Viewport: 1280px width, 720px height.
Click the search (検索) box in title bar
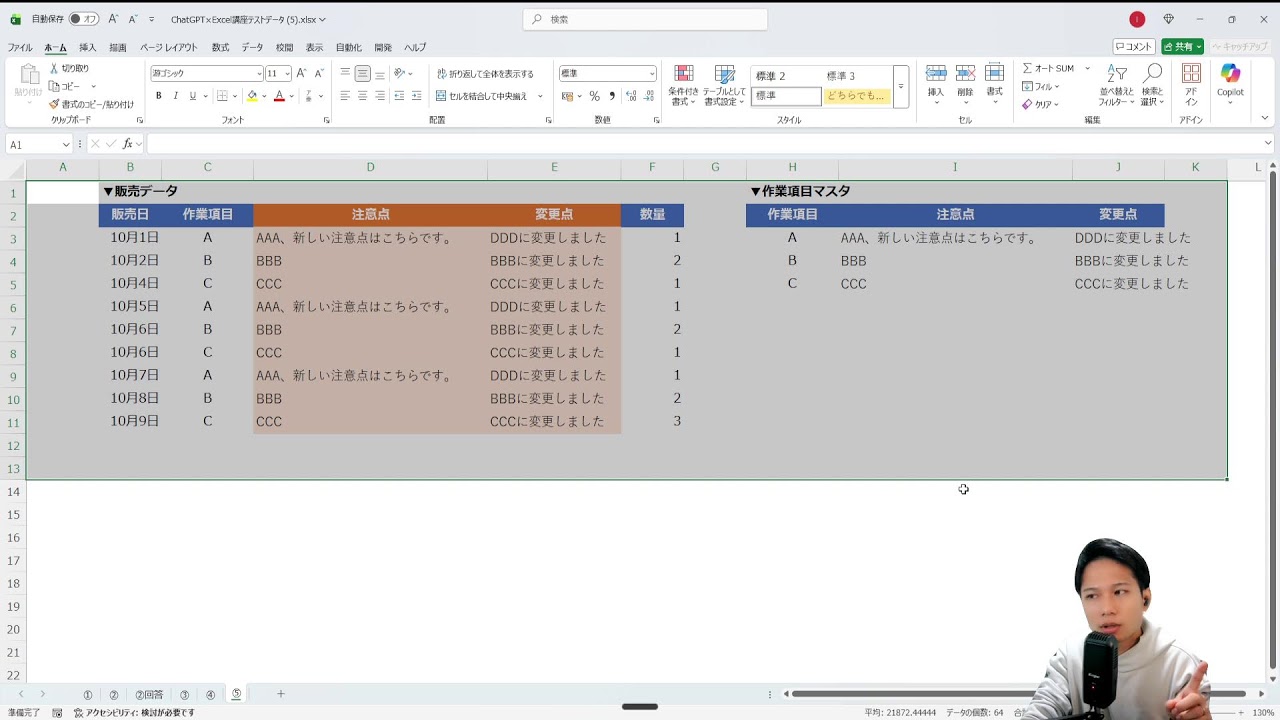pyautogui.click(x=645, y=19)
